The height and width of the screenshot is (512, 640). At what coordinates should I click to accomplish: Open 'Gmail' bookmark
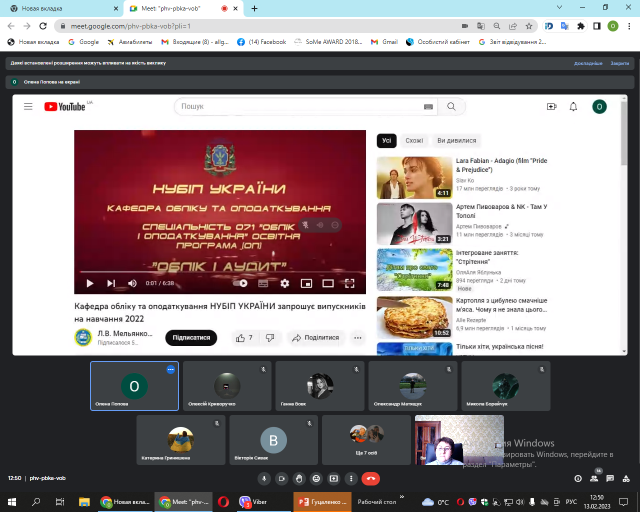coord(384,42)
